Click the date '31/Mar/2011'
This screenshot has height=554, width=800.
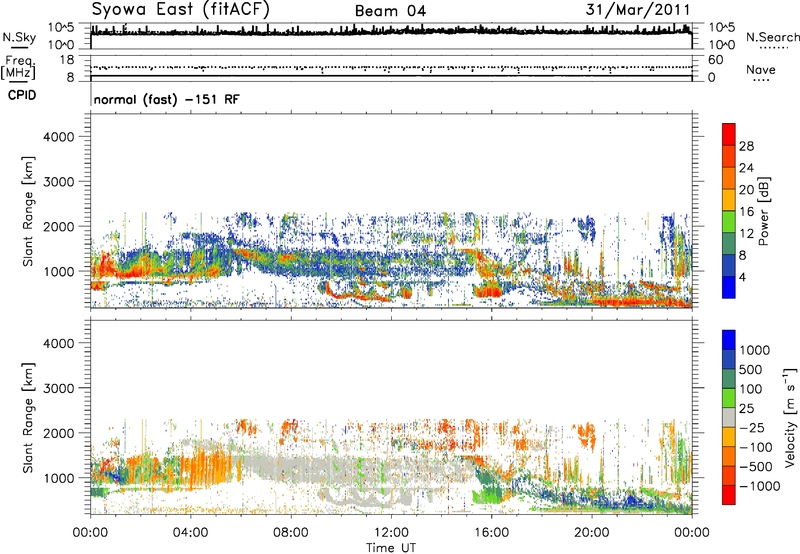pos(638,10)
